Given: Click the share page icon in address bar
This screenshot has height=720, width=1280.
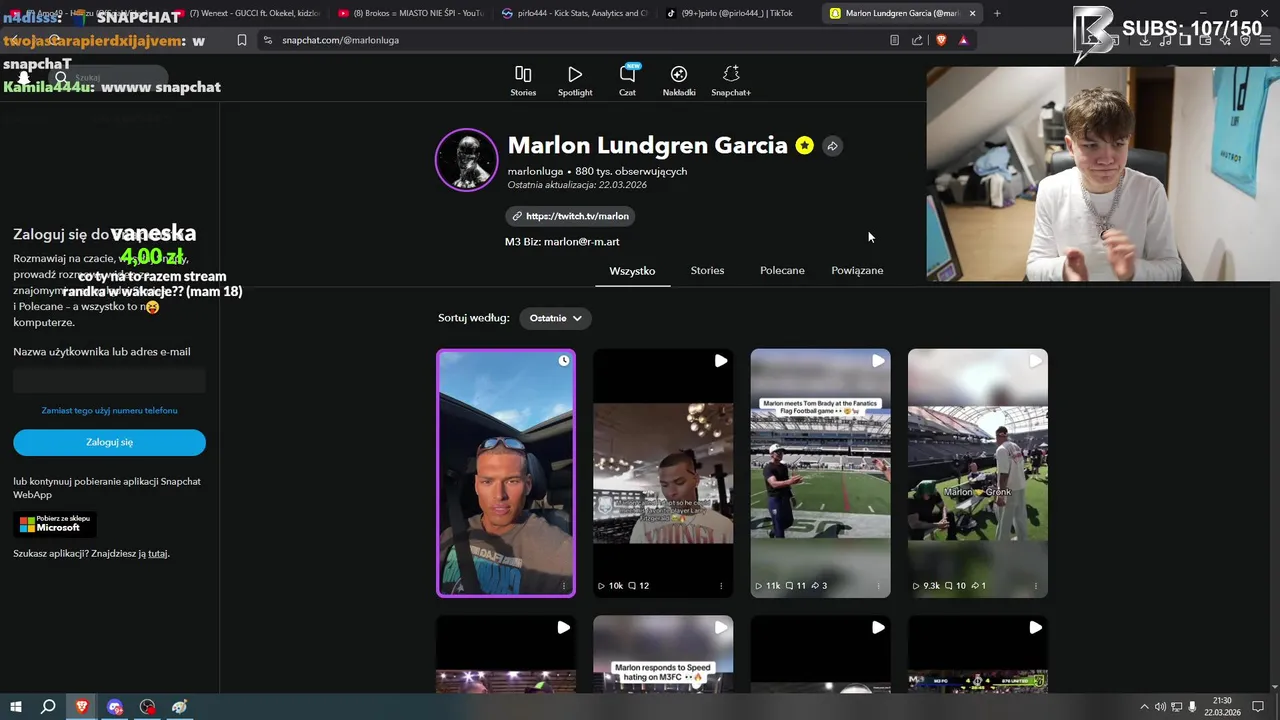Looking at the screenshot, I should (917, 40).
